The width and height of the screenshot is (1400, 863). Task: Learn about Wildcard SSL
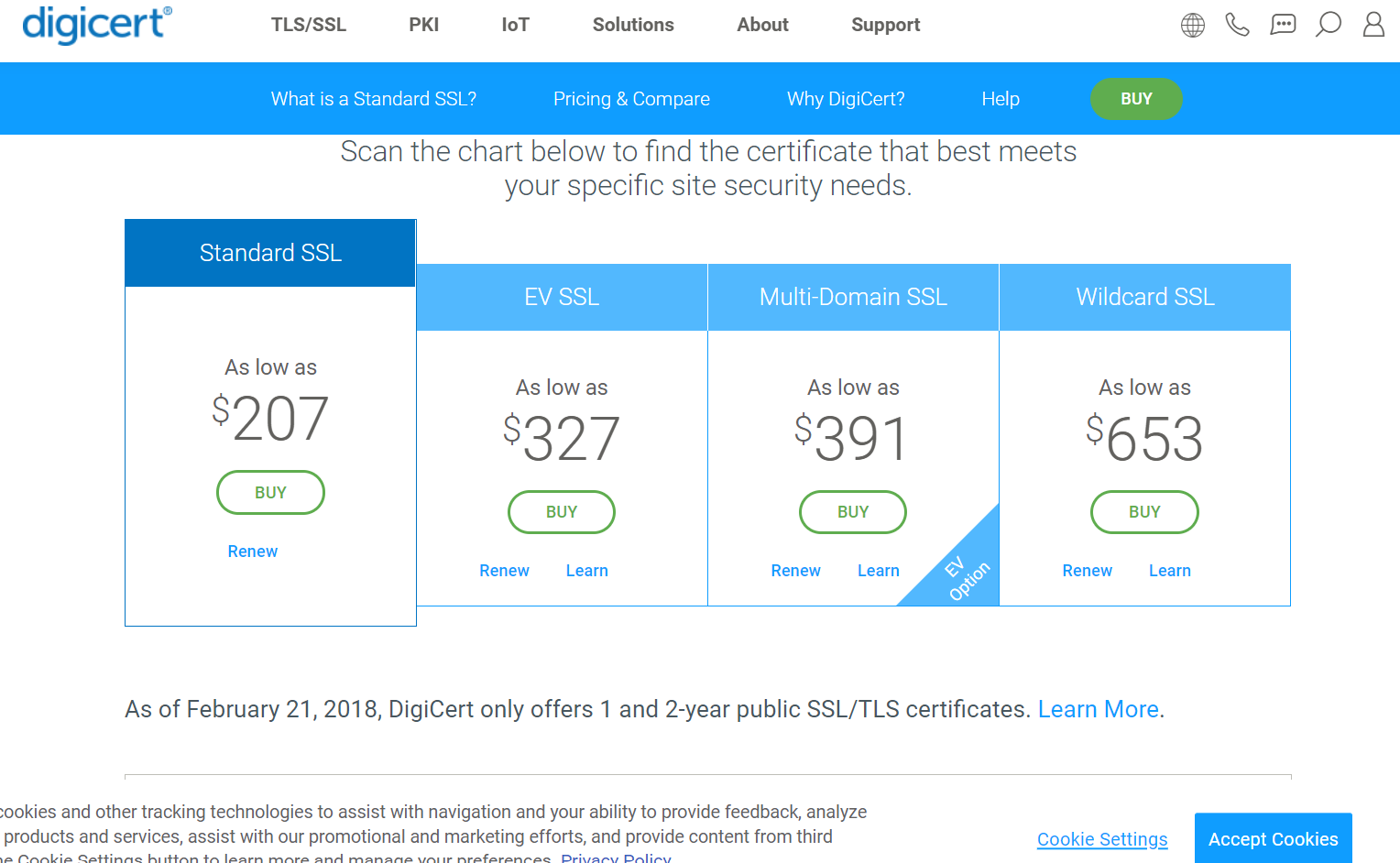1170,571
